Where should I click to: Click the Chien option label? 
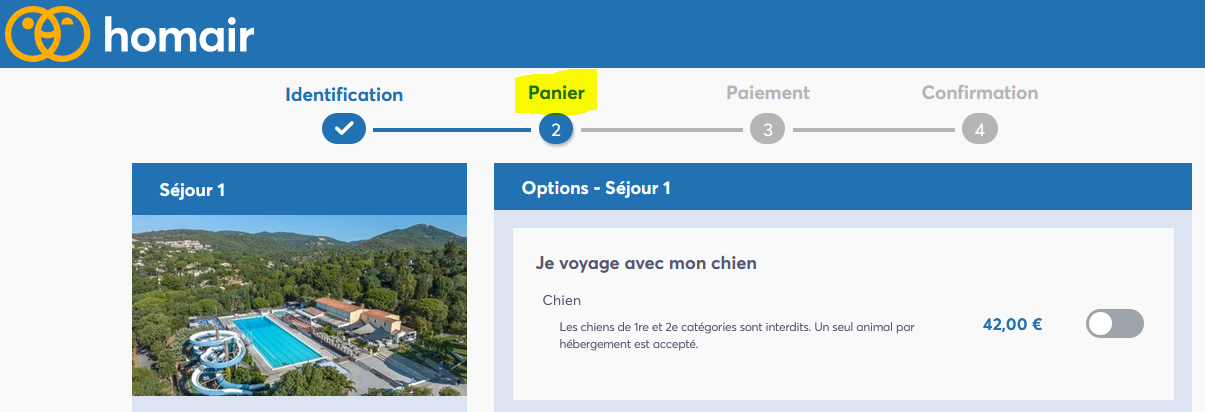tap(562, 300)
